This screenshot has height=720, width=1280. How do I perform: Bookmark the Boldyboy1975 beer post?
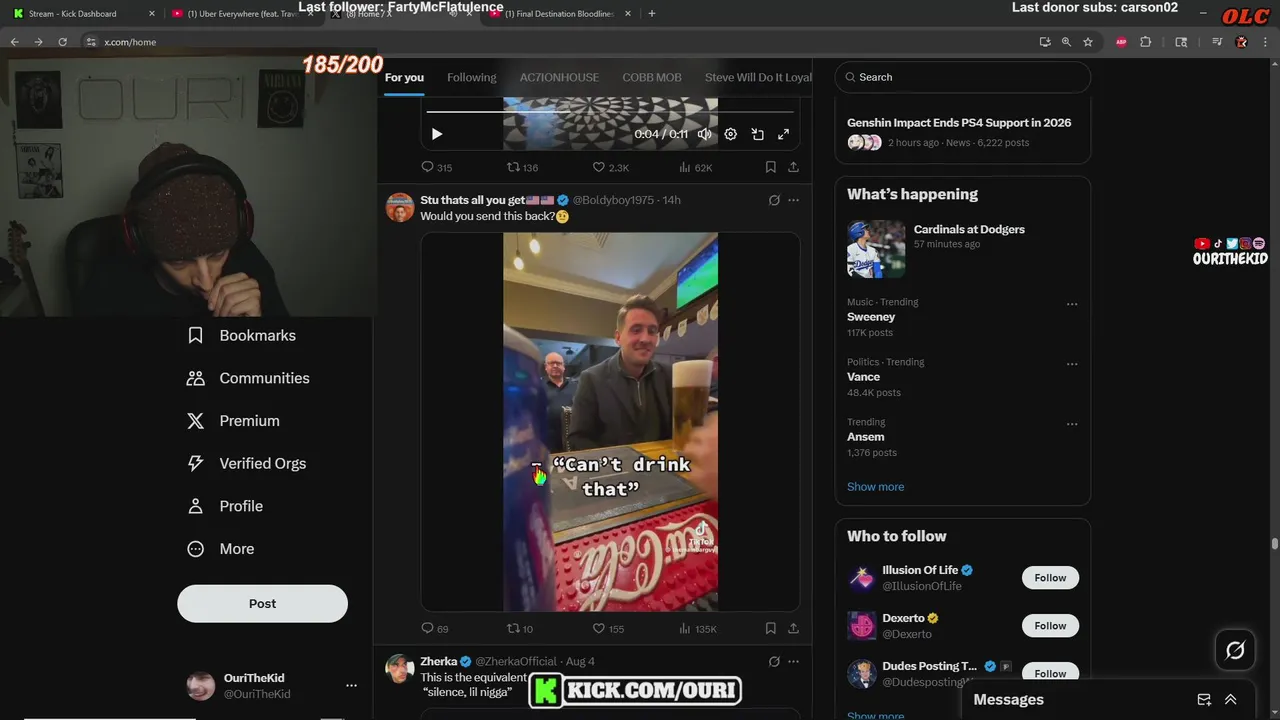click(x=770, y=628)
